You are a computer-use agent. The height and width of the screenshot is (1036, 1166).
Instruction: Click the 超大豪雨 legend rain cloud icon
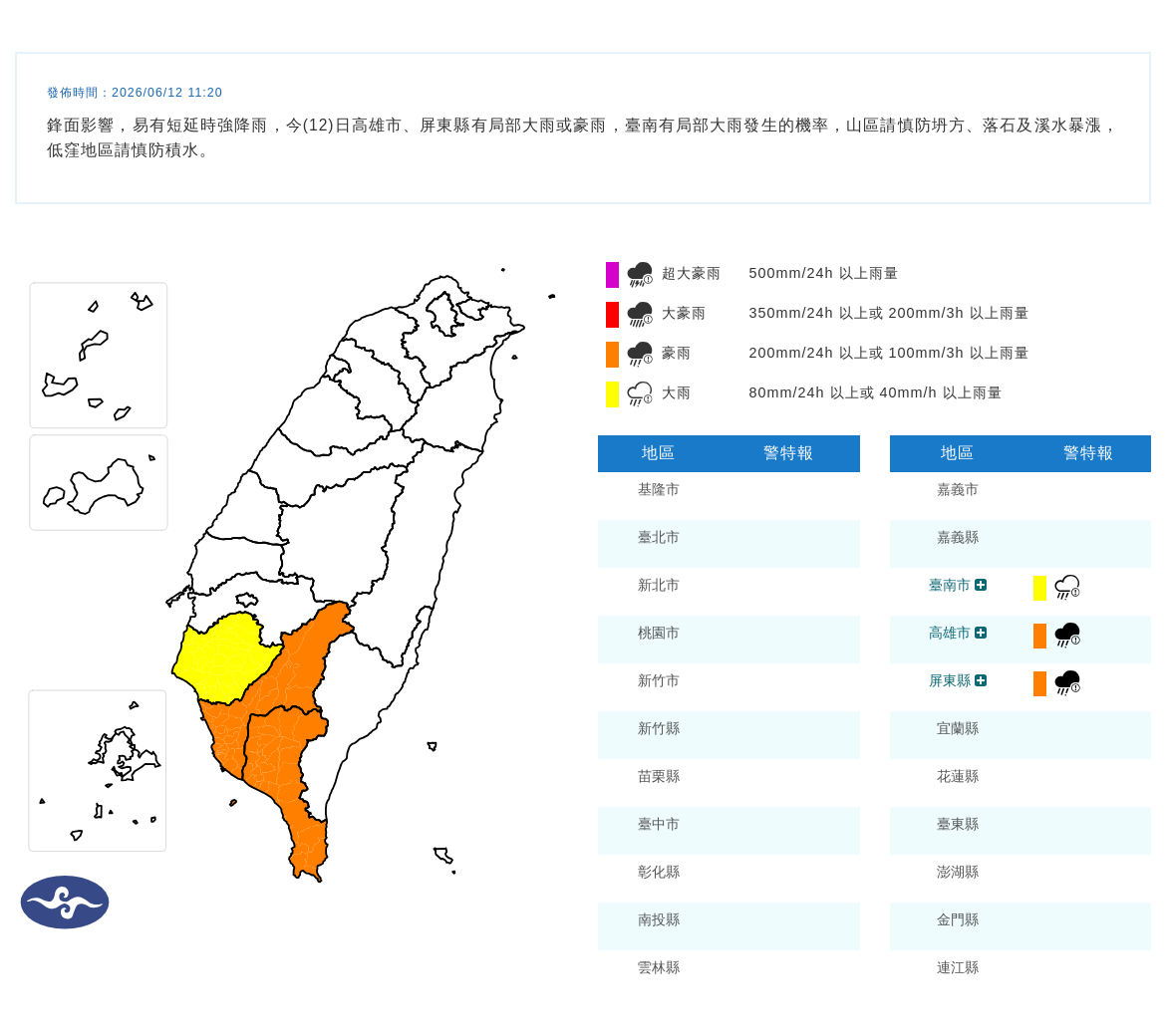click(x=640, y=274)
